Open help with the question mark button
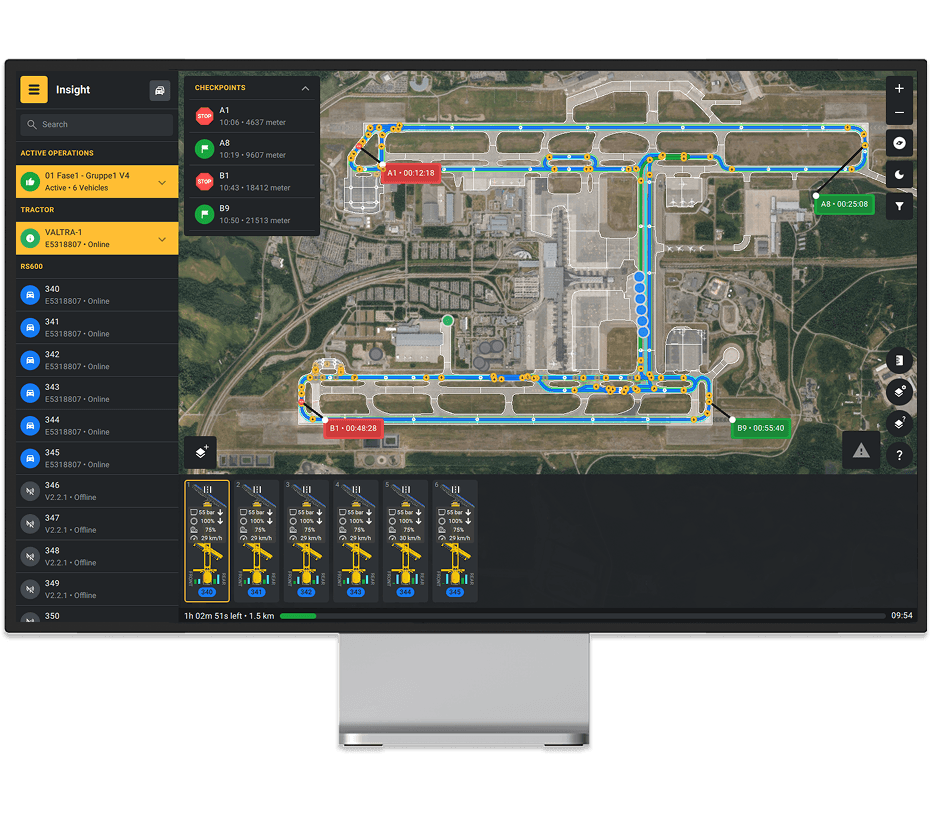The width and height of the screenshot is (931, 813). click(x=899, y=455)
